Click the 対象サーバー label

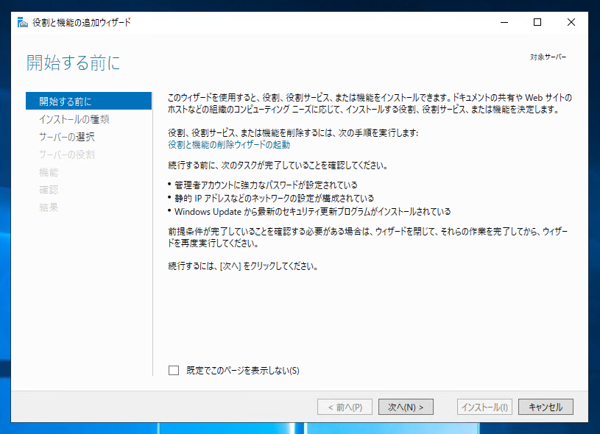[548, 57]
